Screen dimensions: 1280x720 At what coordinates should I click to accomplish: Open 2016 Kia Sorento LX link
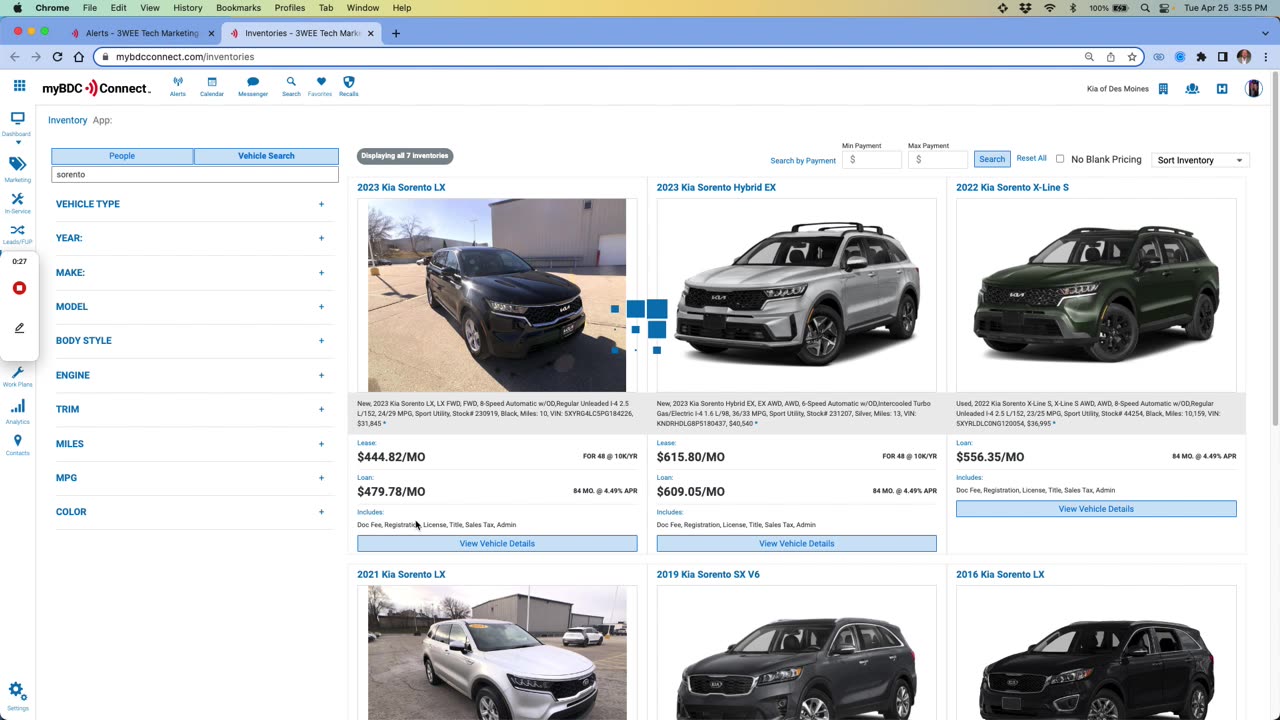click(1000, 575)
